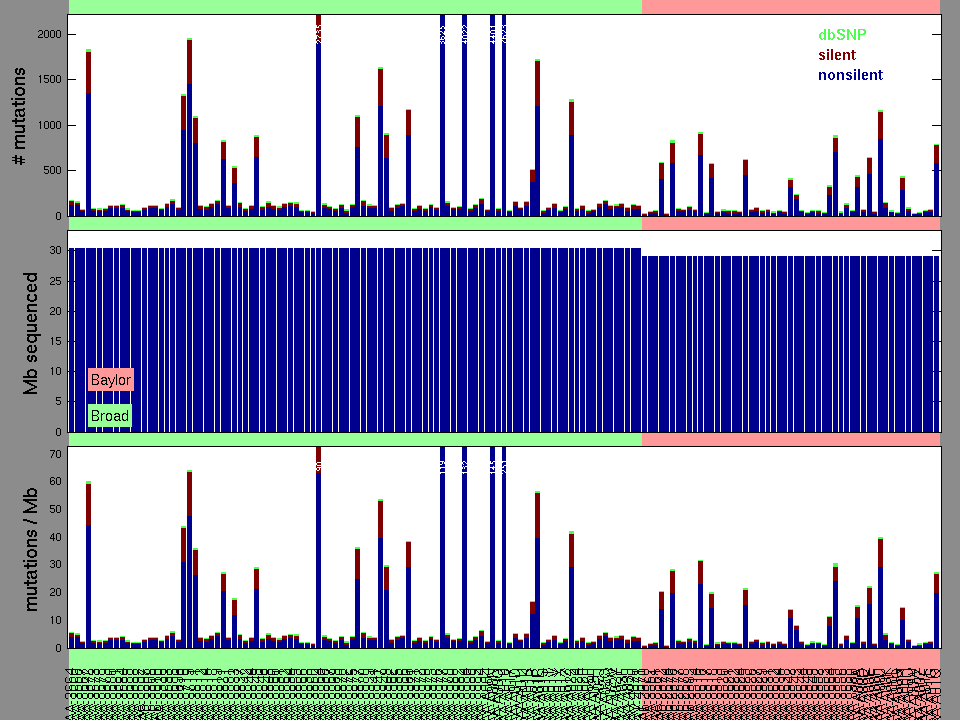Click the silent legend label
960x720 pixels.
coord(836,55)
